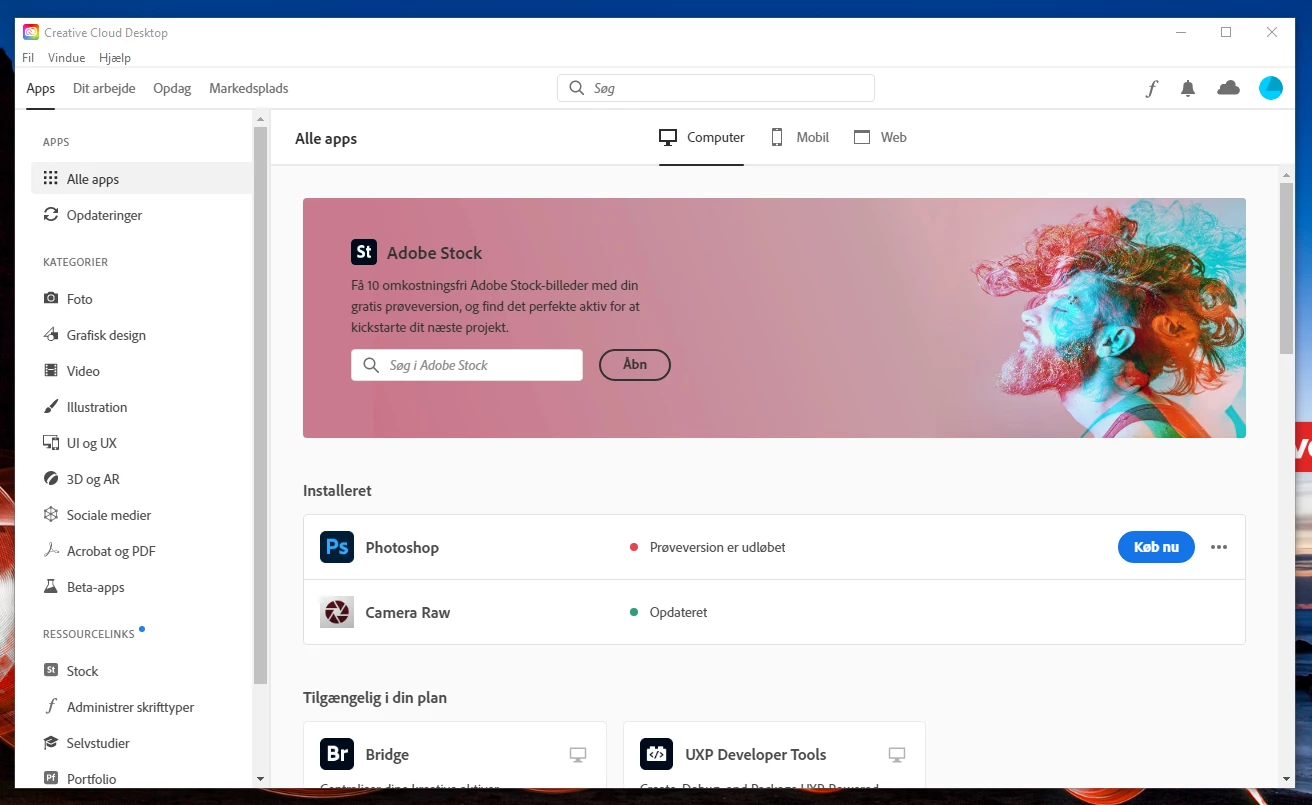Click the sidebar scroll down arrow
The image size is (1312, 805).
tap(261, 779)
